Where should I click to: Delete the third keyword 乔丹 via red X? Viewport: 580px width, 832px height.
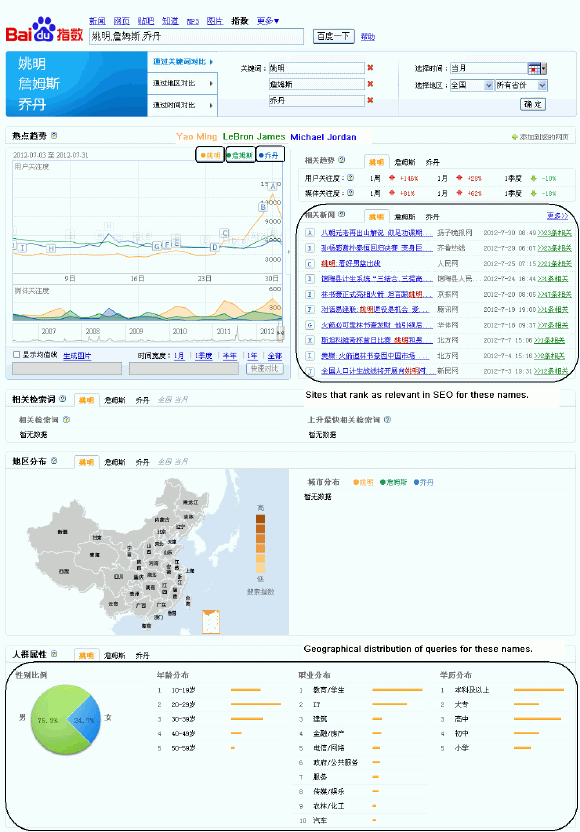370,100
